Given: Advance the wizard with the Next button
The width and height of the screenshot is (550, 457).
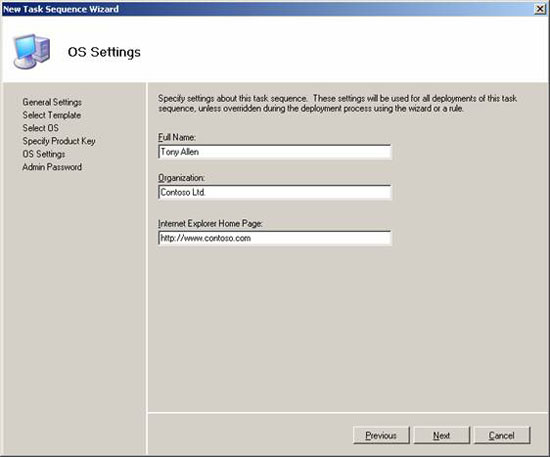Looking at the screenshot, I should pyautogui.click(x=442, y=435).
